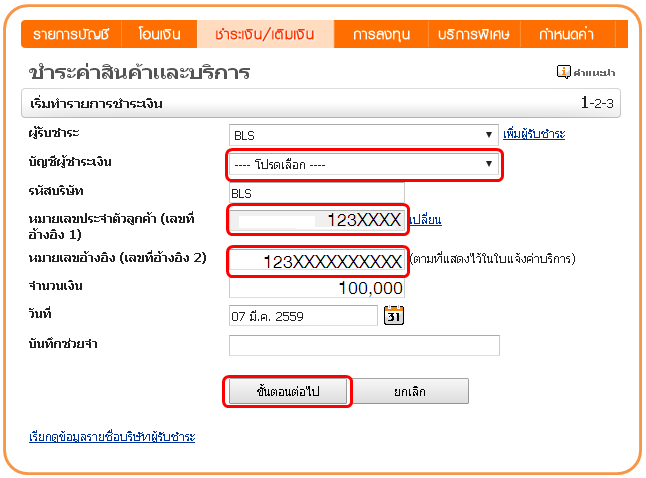Open the เรียกดูข้อมูลรายชื่อบริษัทผู้รับชำระ link
Screen dimensions: 646x478
point(112,436)
